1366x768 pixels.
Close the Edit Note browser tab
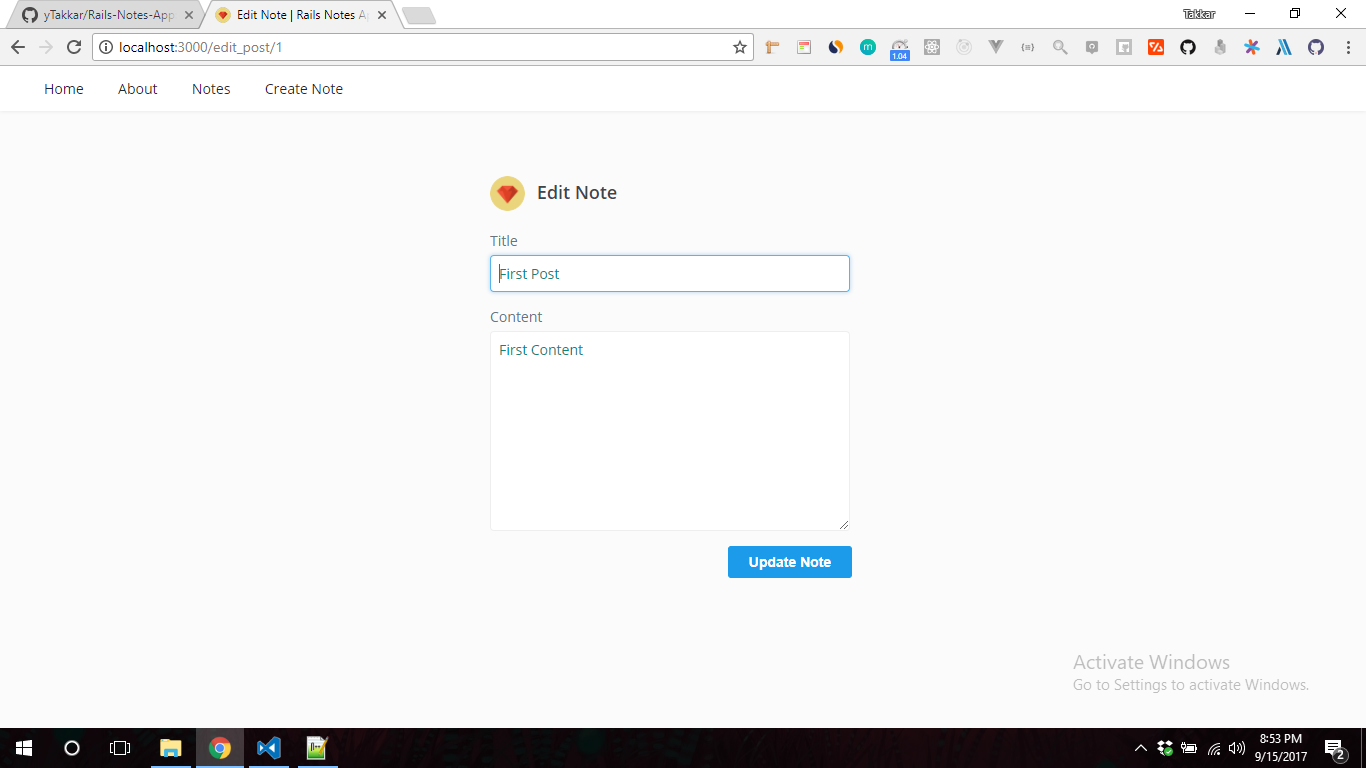[x=382, y=15]
